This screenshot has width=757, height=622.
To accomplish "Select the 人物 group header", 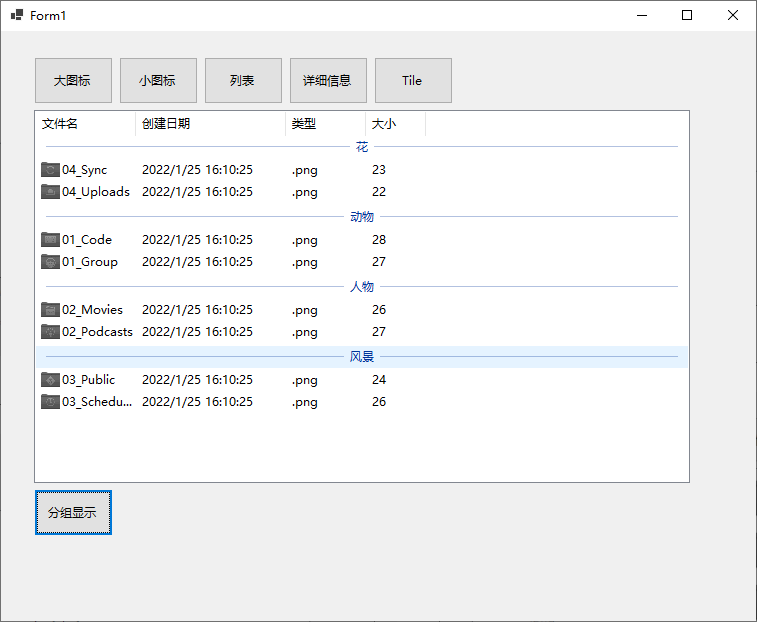I will tap(362, 287).
